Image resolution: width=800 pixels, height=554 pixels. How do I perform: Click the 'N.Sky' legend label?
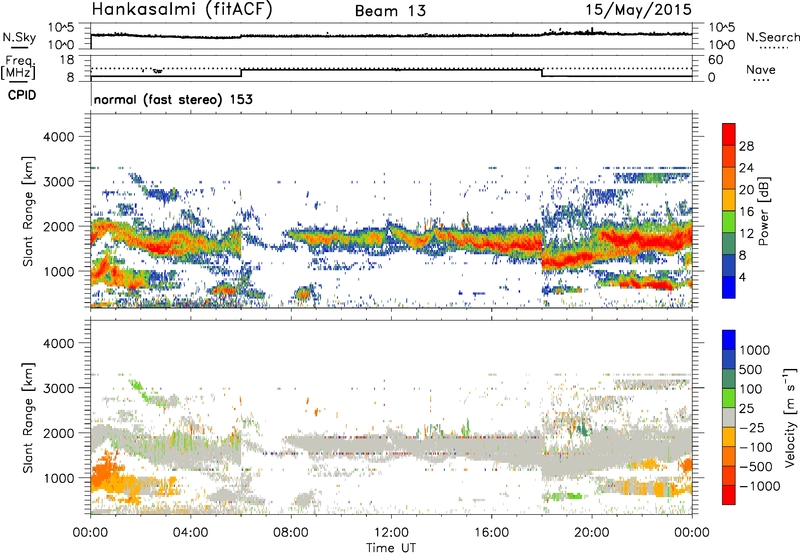point(19,37)
